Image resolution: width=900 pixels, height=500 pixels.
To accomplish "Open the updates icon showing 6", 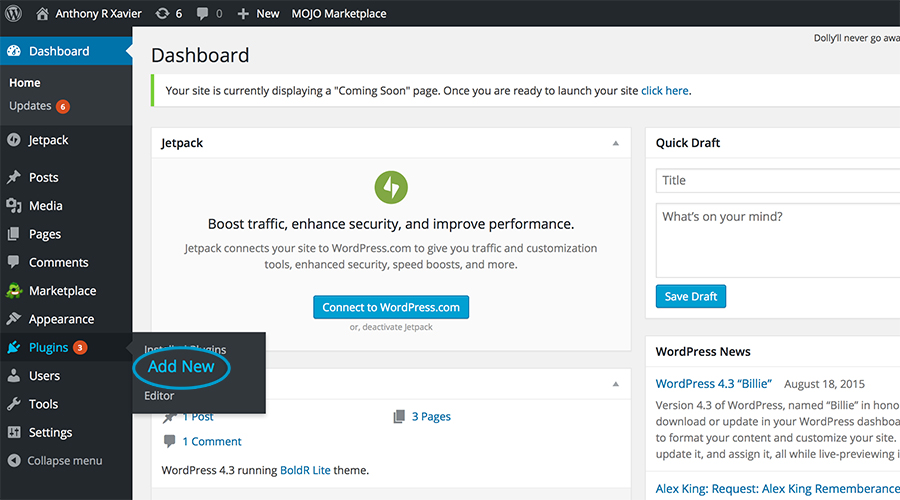I will click(162, 13).
